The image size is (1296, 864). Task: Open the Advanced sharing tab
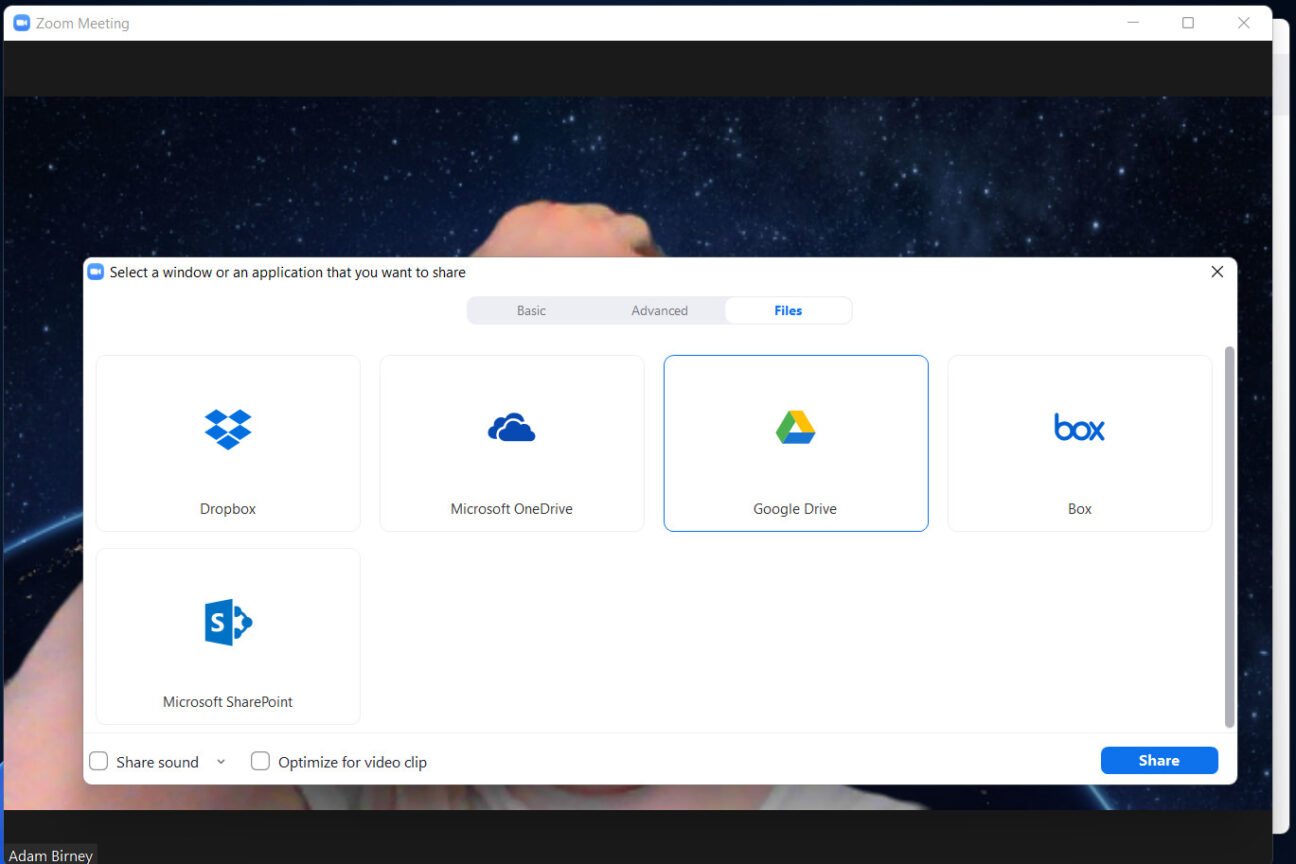(x=659, y=310)
